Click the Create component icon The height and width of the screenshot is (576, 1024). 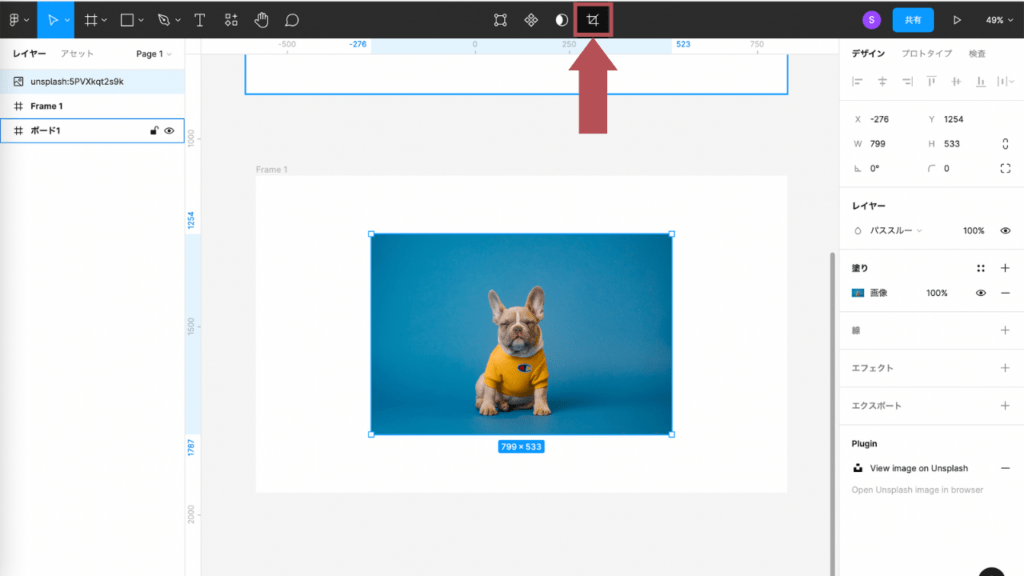531,20
